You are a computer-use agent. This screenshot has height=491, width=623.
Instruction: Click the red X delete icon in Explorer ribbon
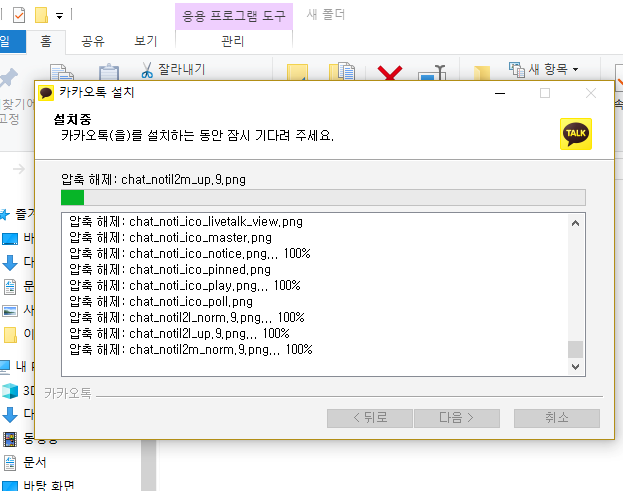[x=390, y=73]
